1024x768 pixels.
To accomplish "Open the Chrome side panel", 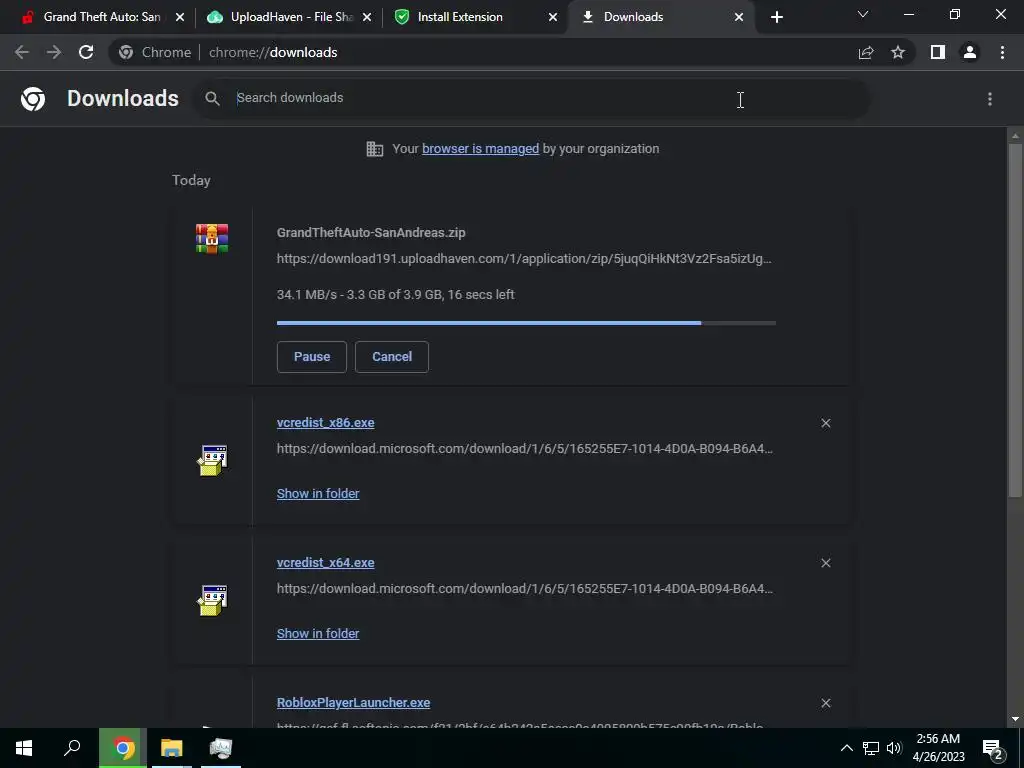I will tap(938, 52).
